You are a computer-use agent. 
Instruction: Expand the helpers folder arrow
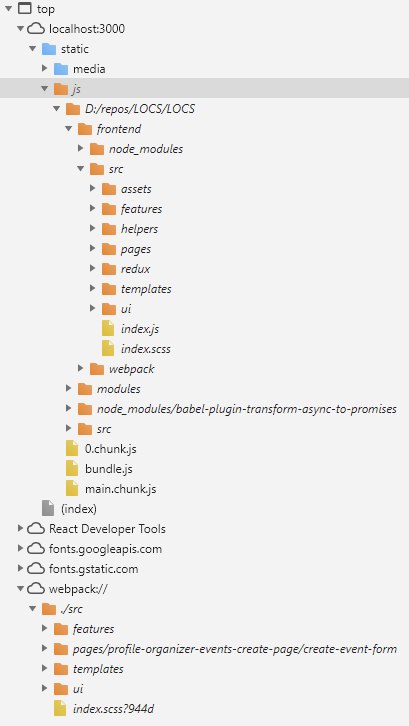coord(93,229)
